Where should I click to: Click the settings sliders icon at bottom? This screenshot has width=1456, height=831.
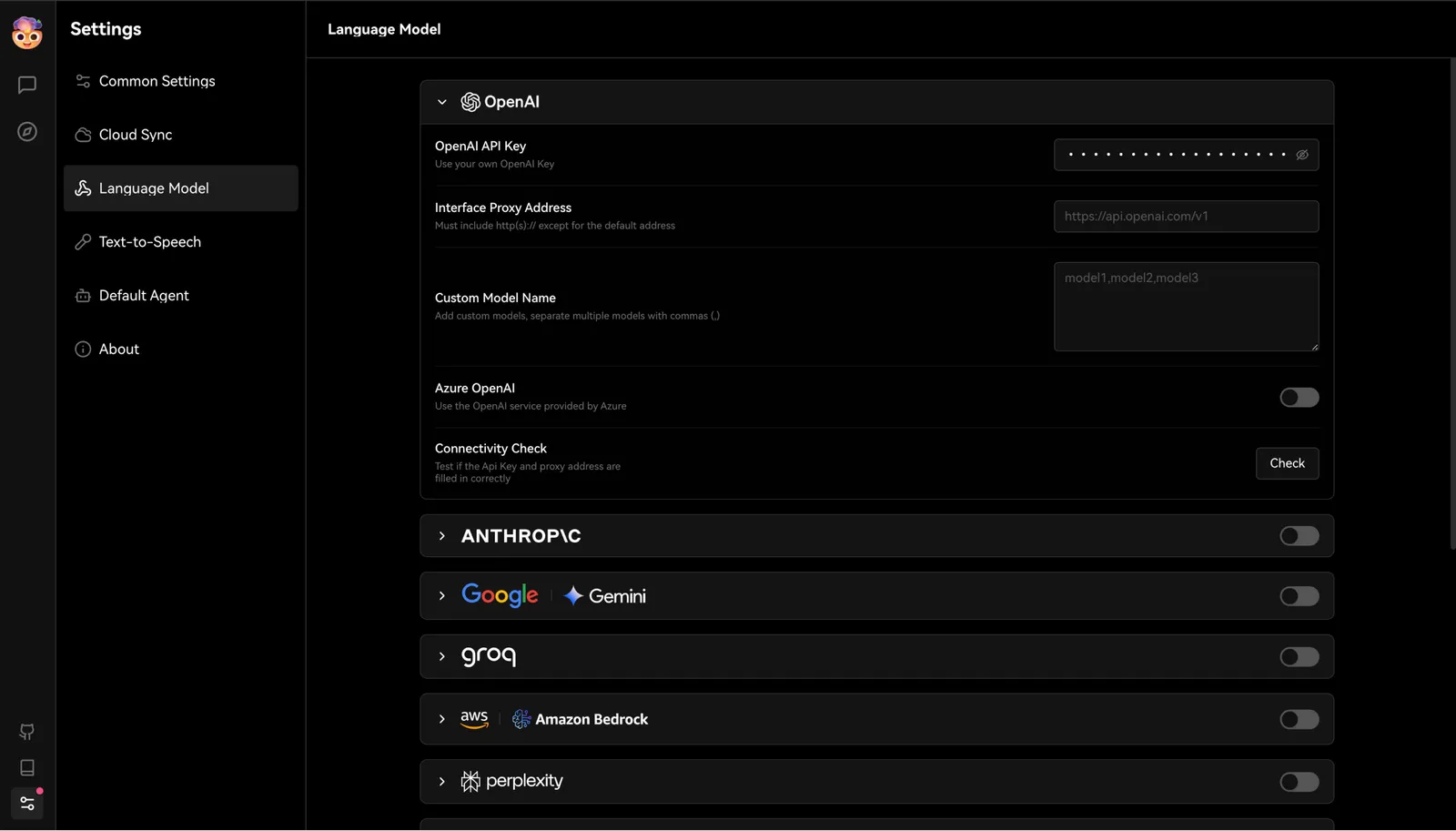27,804
